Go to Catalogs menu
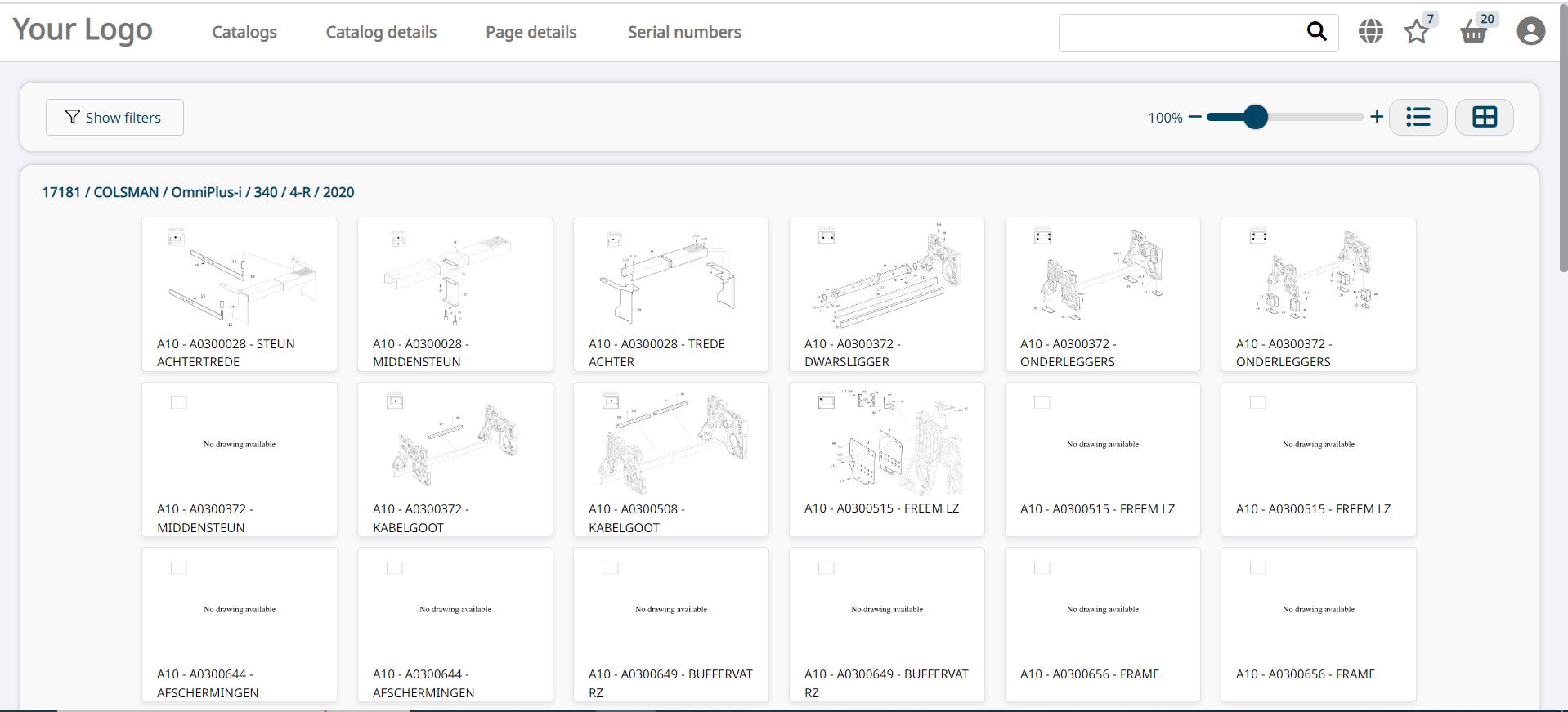Image resolution: width=1568 pixels, height=712 pixels. (244, 32)
